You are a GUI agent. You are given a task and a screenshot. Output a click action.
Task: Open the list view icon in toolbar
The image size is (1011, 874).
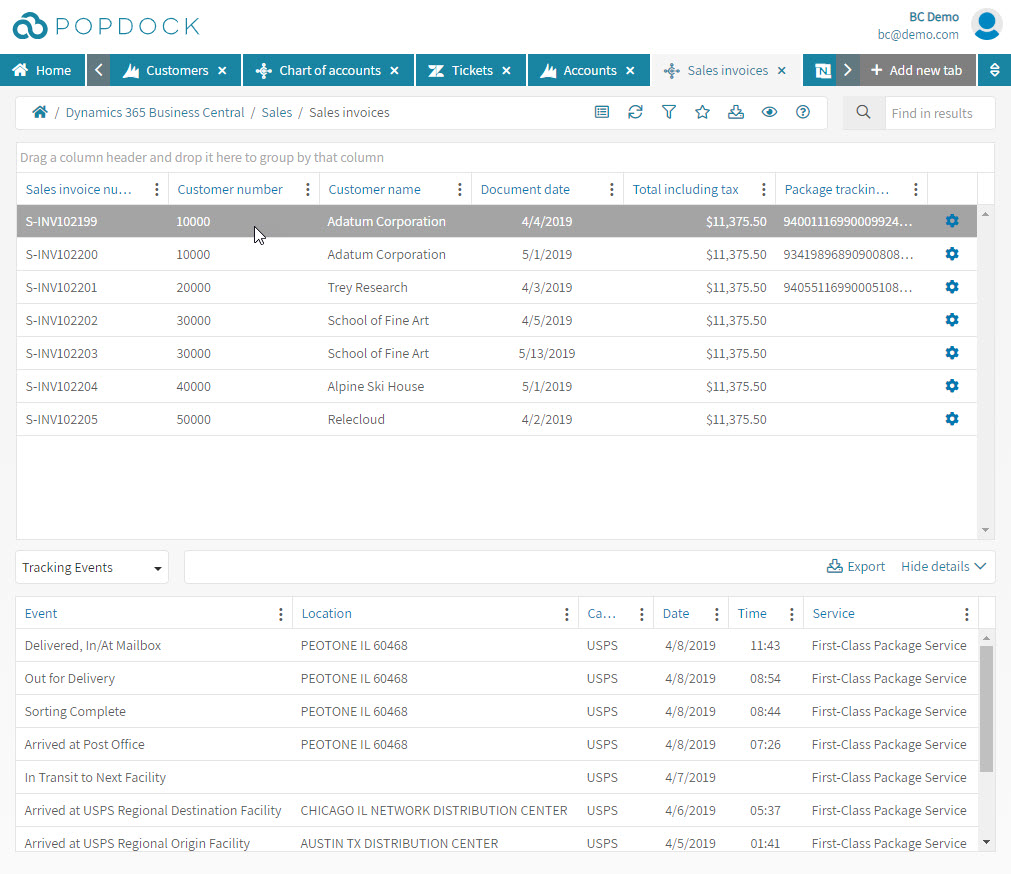click(602, 112)
